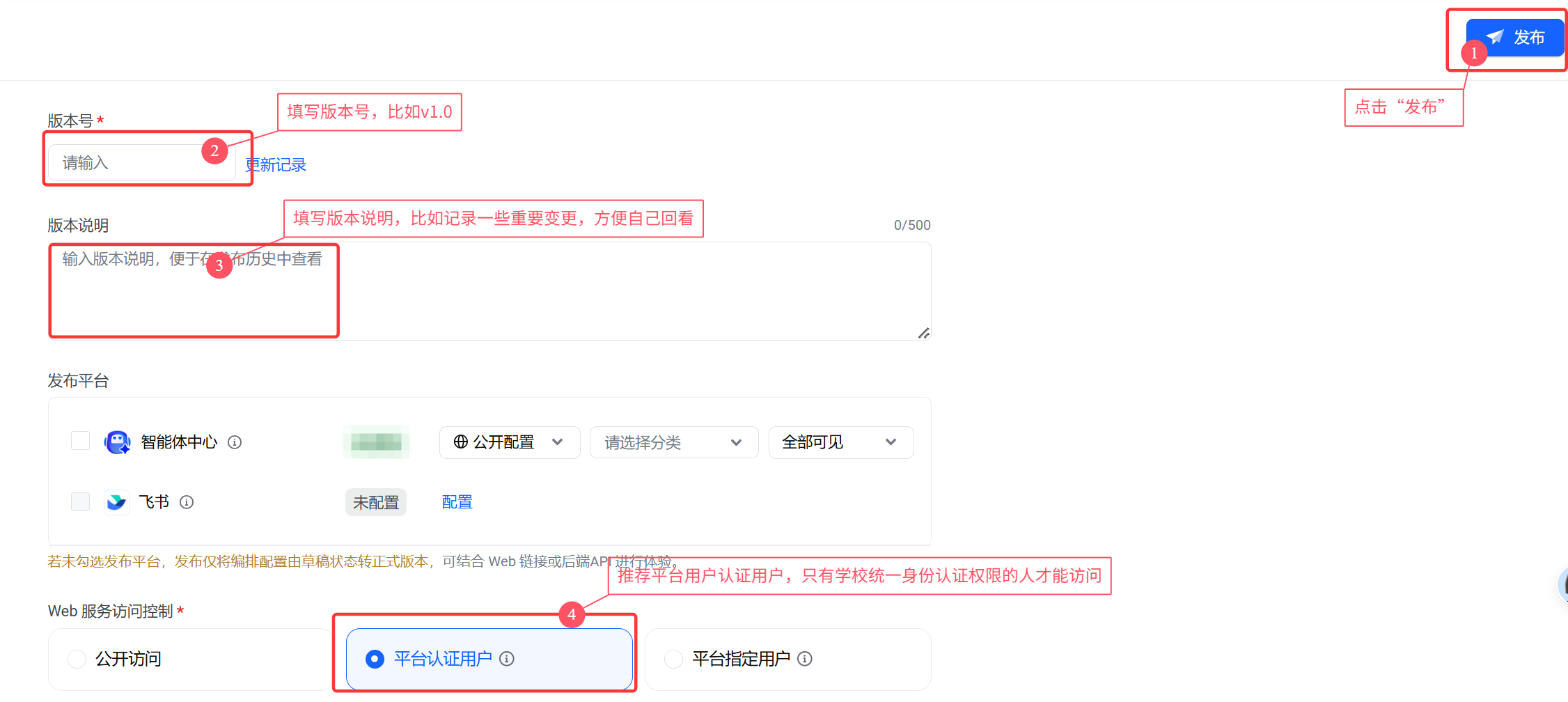Click the 智能体中心 robot logo icon
The image size is (1568, 702).
click(117, 442)
